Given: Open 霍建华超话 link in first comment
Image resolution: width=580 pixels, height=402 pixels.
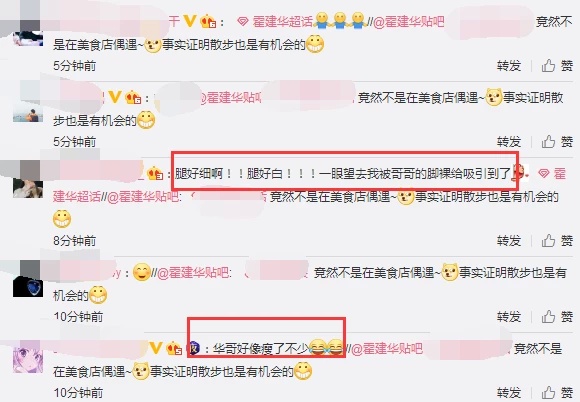Looking at the screenshot, I should tap(275, 21).
